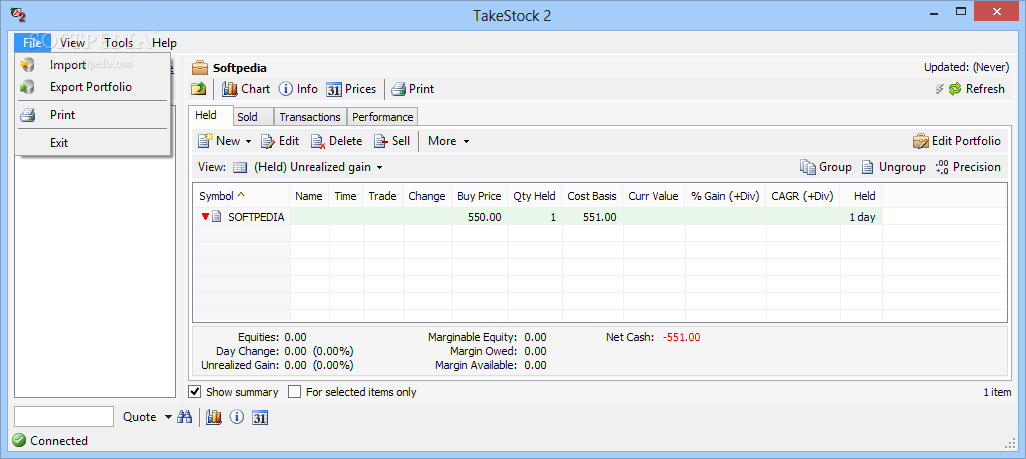
Task: Click the % Gain (+Div) column header
Action: (x=725, y=196)
